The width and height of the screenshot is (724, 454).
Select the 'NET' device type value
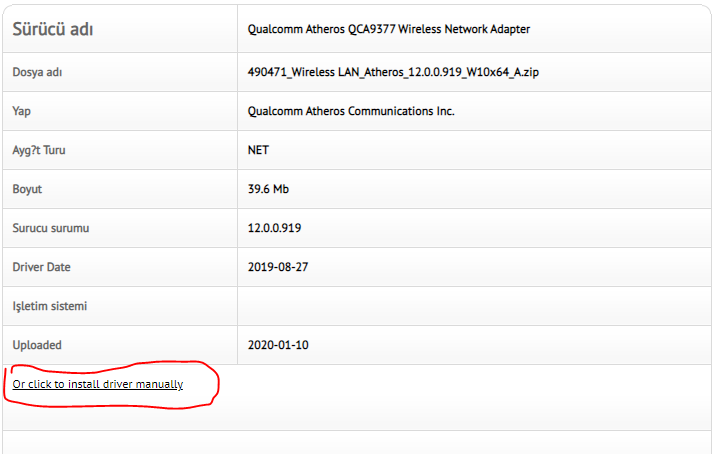pos(258,150)
